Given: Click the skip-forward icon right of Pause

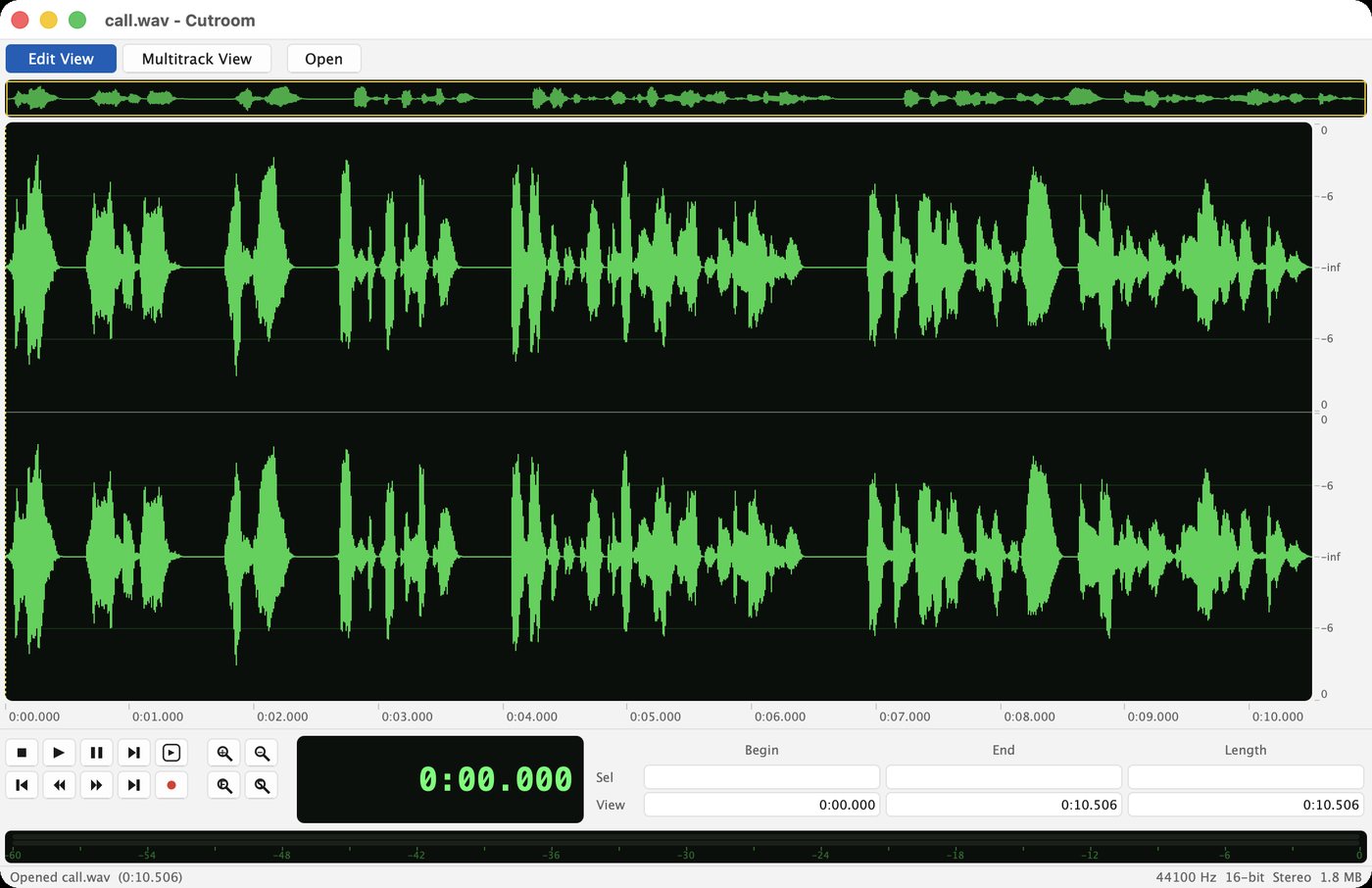Looking at the screenshot, I should 133,753.
